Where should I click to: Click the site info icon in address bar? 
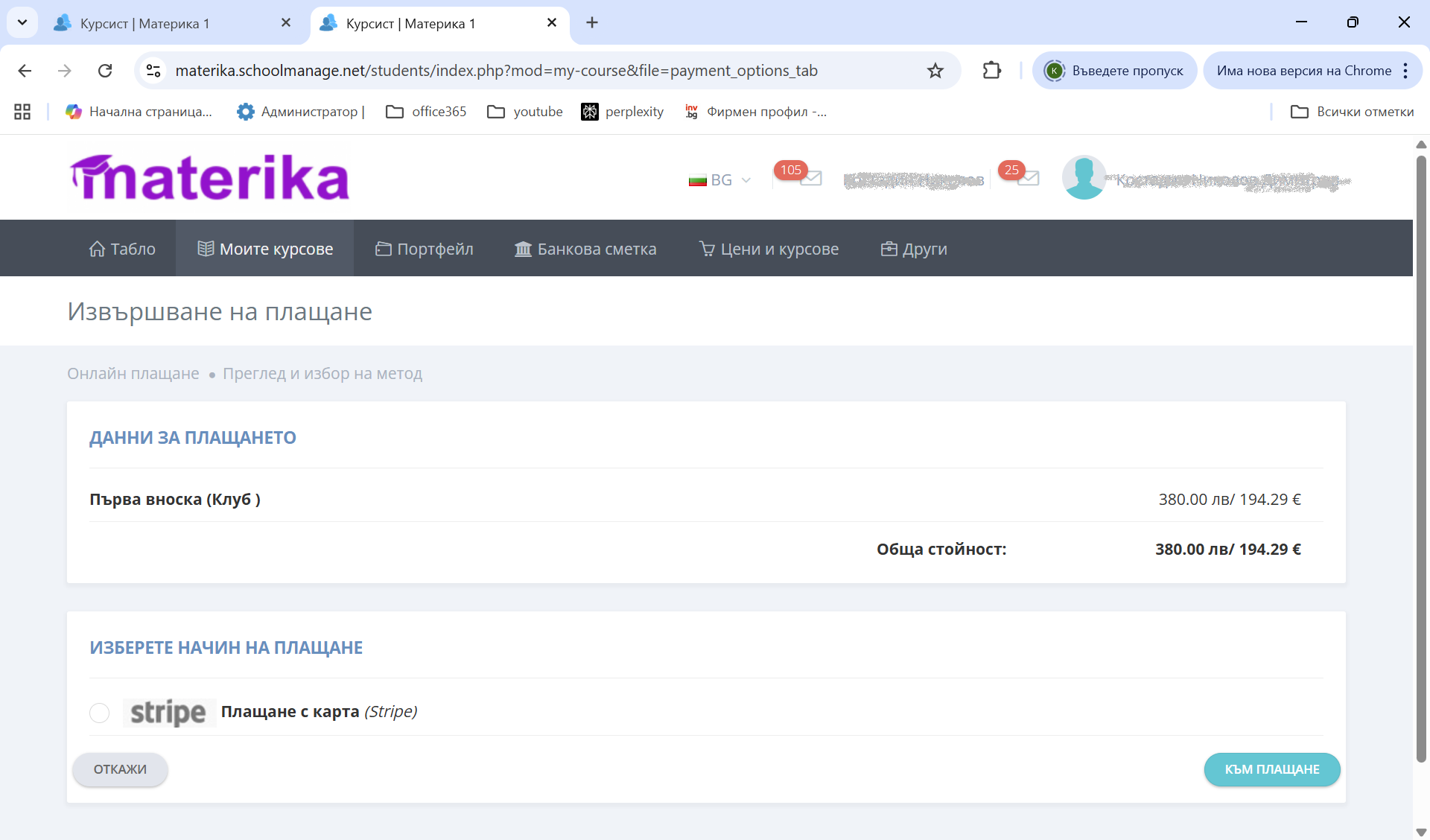click(153, 71)
